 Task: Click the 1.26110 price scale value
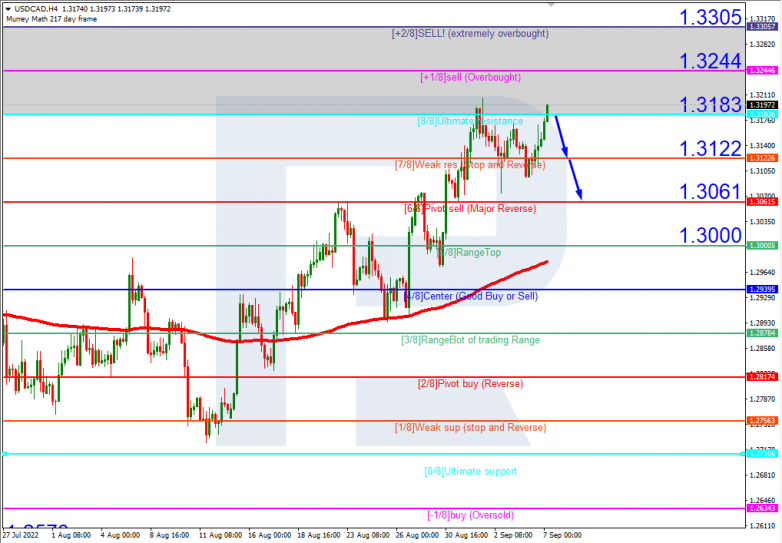pos(763,526)
